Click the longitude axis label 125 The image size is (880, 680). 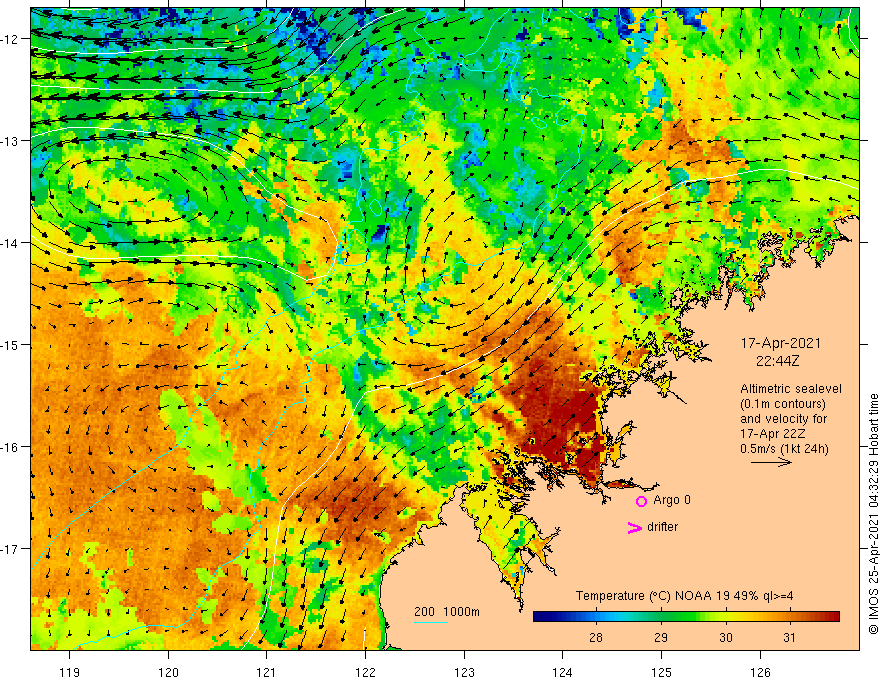point(661,672)
